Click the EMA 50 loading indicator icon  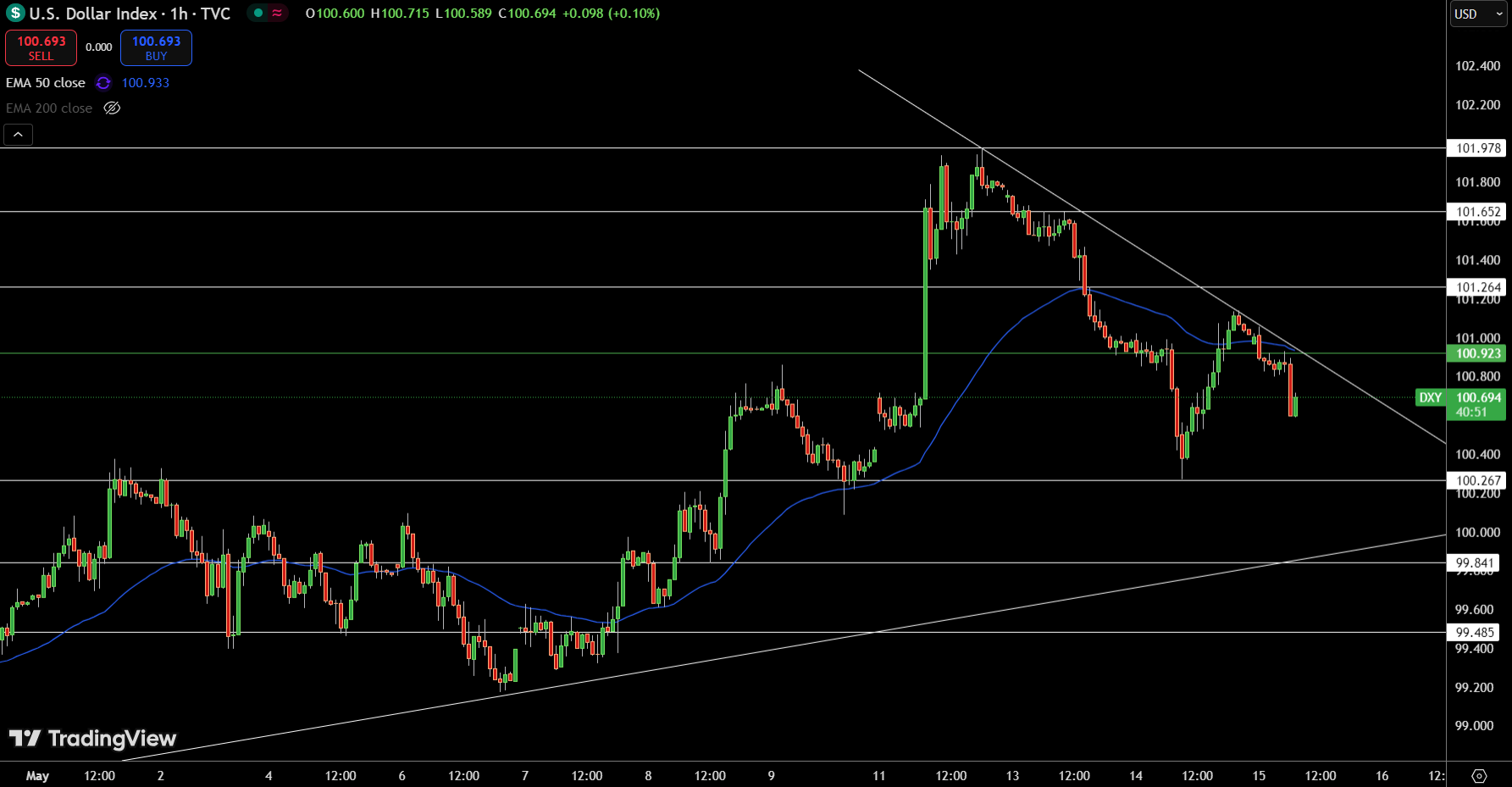103,83
